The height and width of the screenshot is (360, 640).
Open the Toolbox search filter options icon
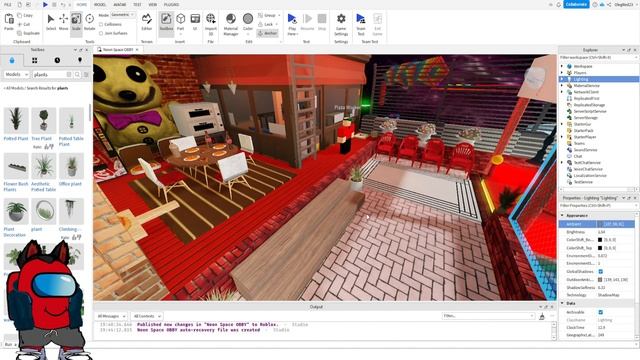click(86, 75)
